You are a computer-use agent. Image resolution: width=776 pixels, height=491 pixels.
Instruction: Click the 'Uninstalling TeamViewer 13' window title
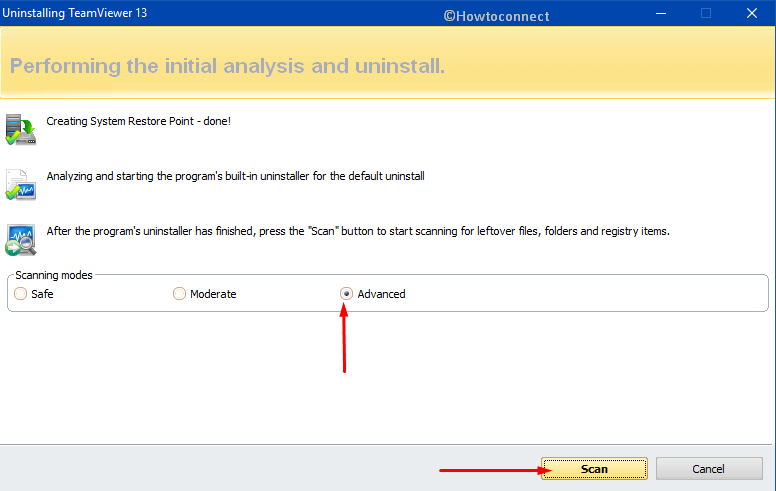pyautogui.click(x=75, y=13)
